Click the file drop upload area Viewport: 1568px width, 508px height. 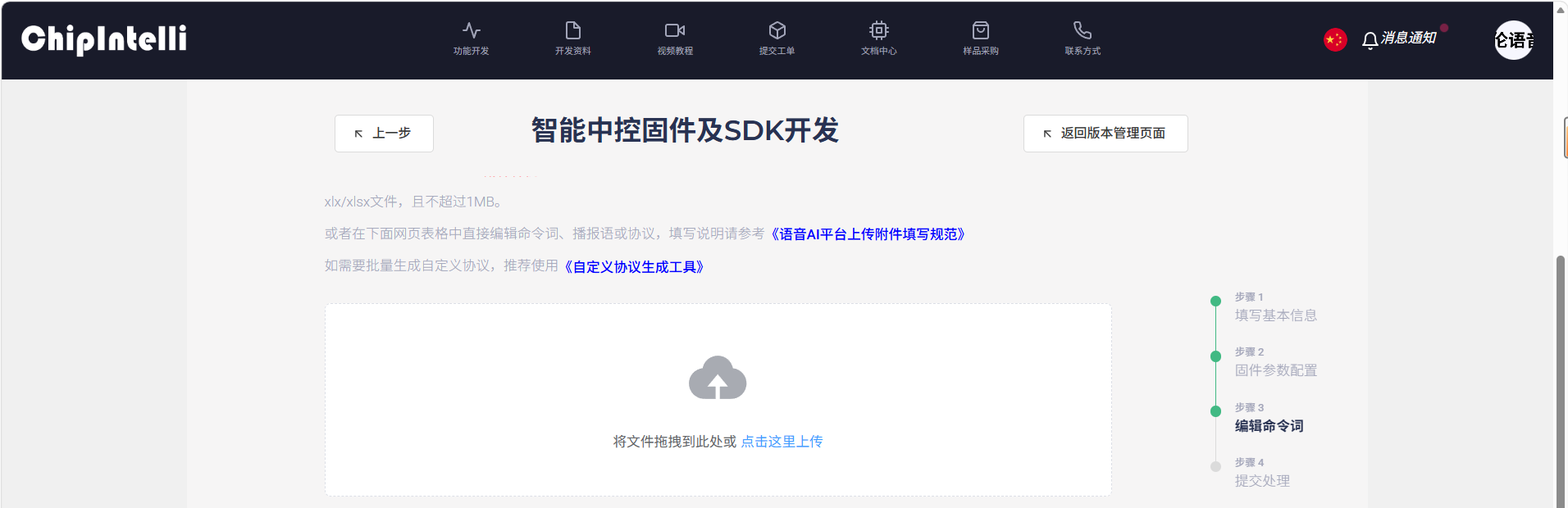[718, 400]
